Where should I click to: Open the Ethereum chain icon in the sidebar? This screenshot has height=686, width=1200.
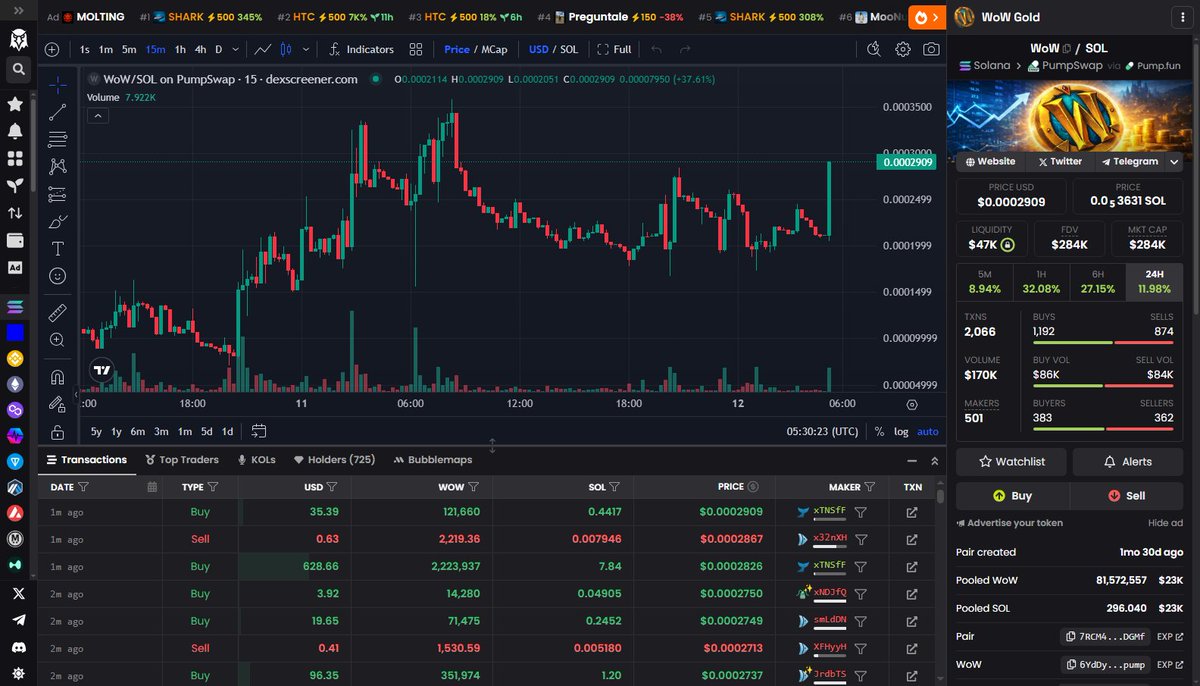pos(15,384)
